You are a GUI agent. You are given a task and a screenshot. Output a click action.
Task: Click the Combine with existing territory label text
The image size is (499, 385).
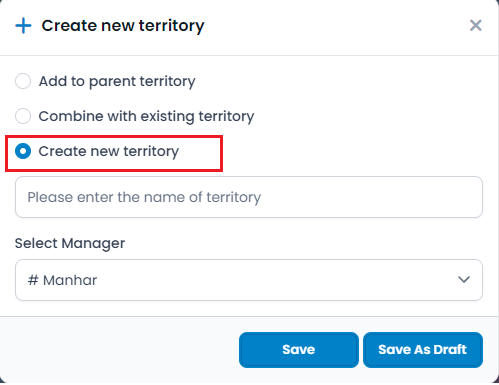[146, 116]
